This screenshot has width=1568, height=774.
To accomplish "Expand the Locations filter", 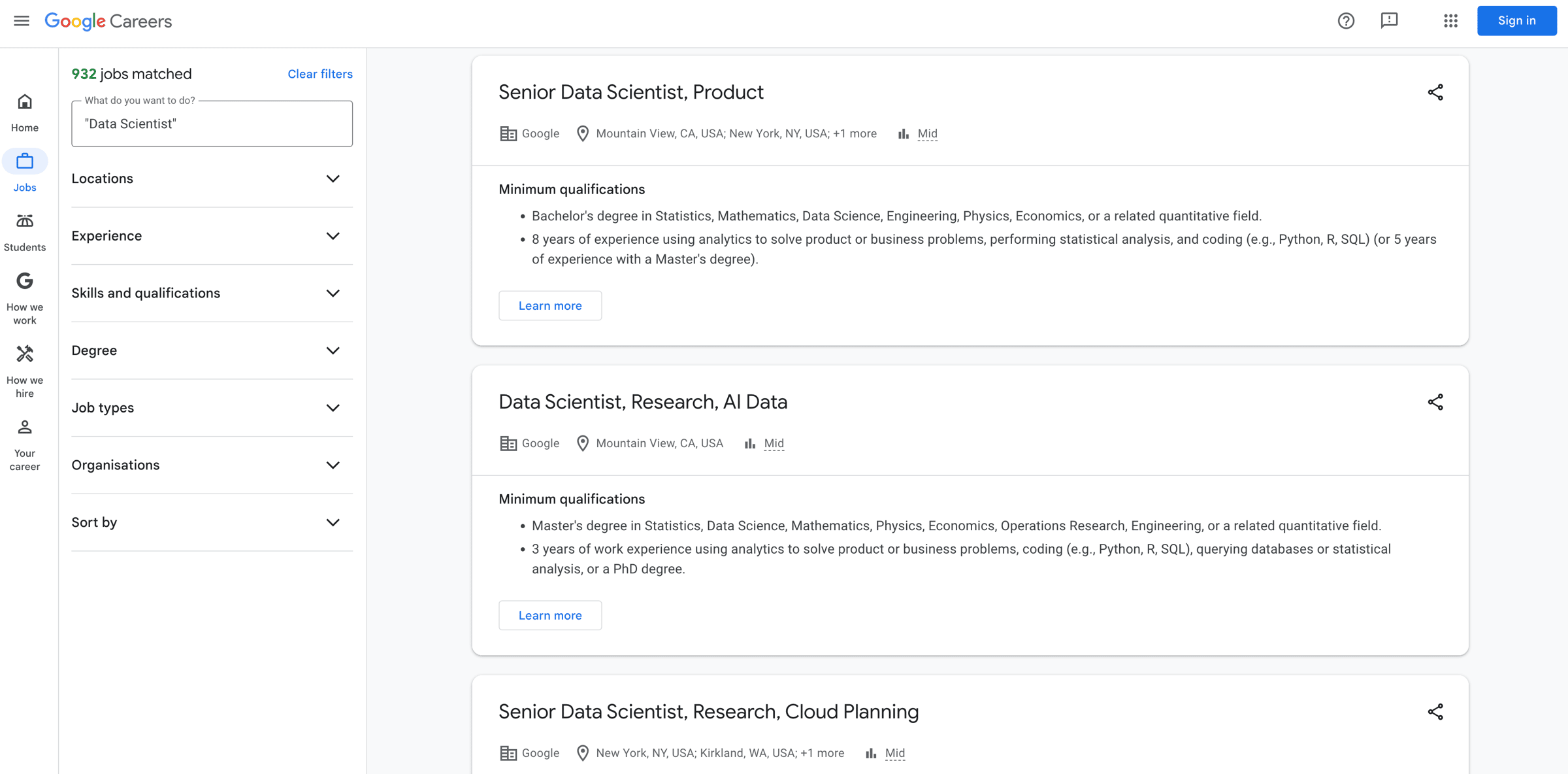I will click(x=212, y=179).
